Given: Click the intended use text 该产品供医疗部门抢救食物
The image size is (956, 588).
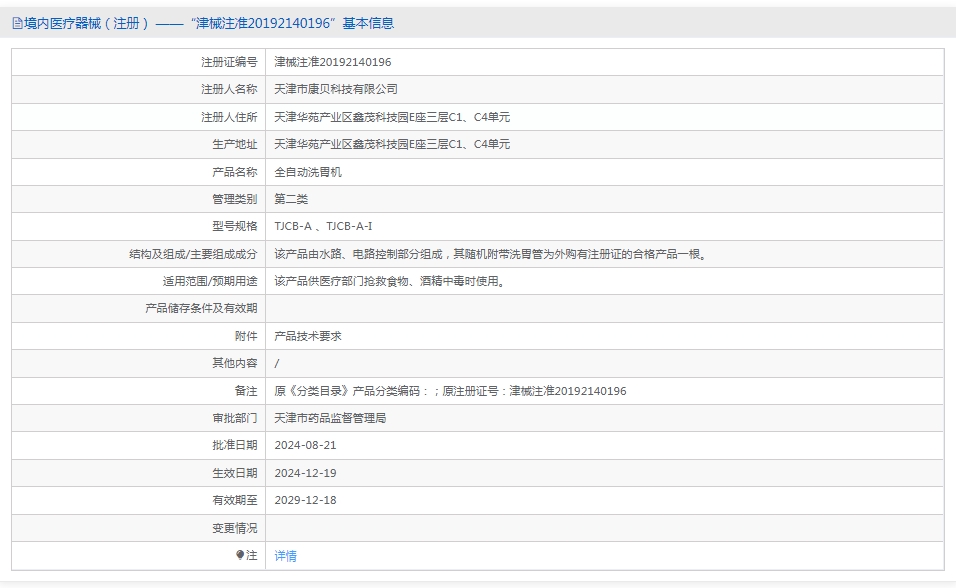Looking at the screenshot, I should (391, 281).
